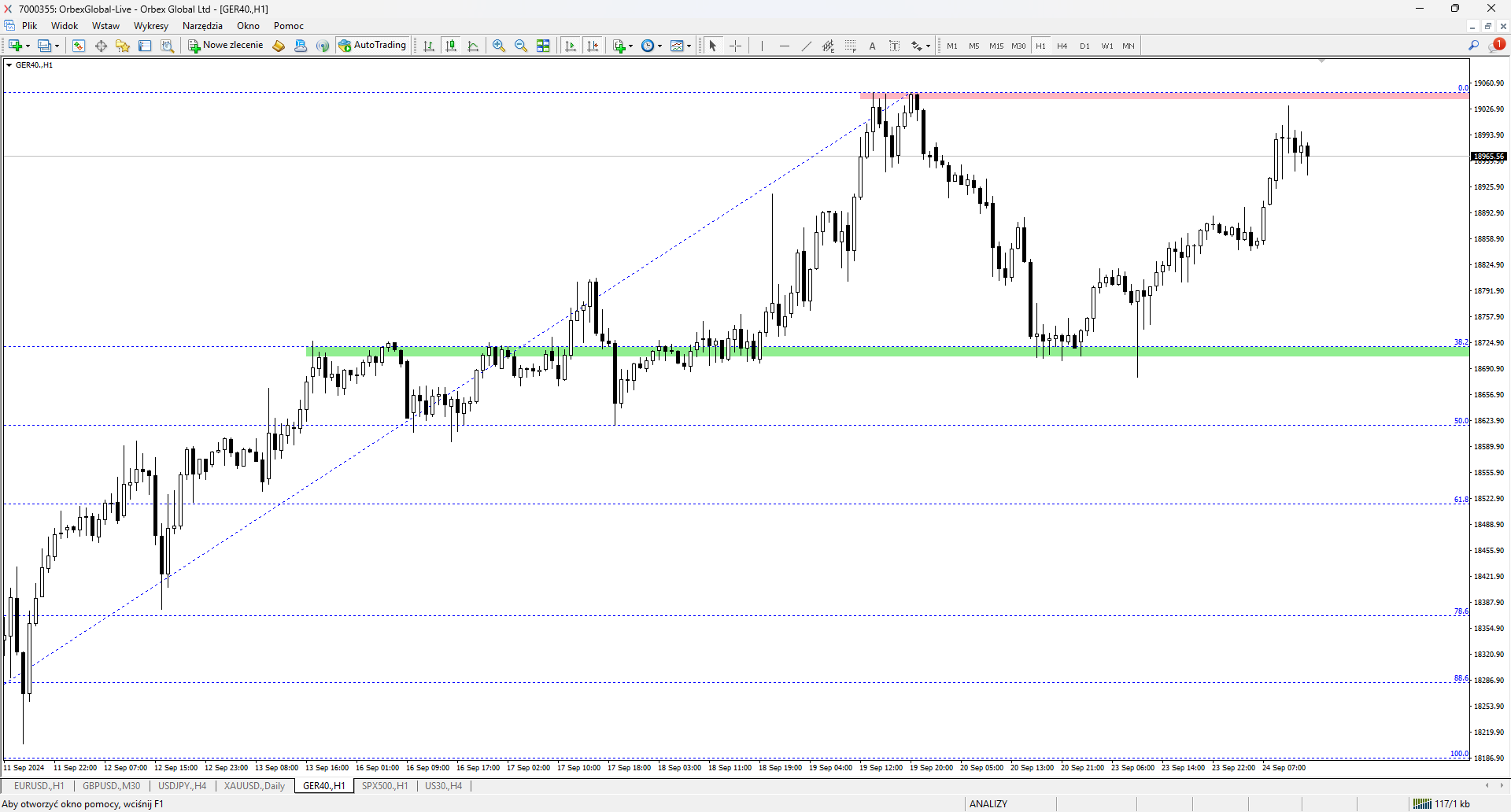
Task: Select the vertical line drawing tool
Action: pos(762,46)
